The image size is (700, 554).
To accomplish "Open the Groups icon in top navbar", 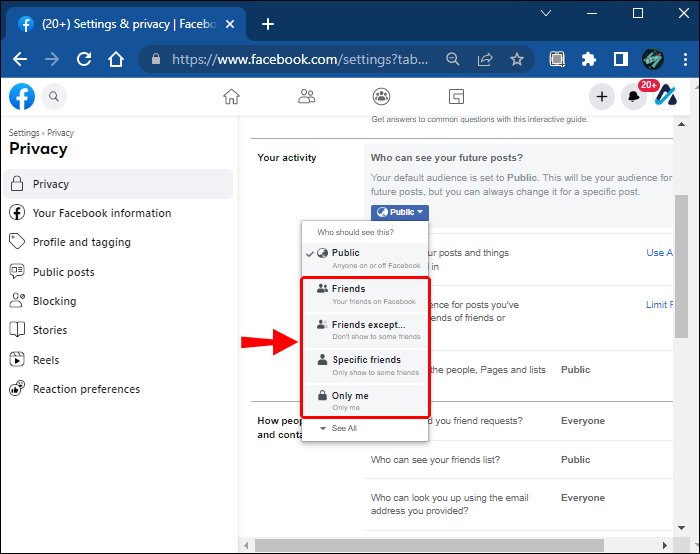I will pos(381,97).
